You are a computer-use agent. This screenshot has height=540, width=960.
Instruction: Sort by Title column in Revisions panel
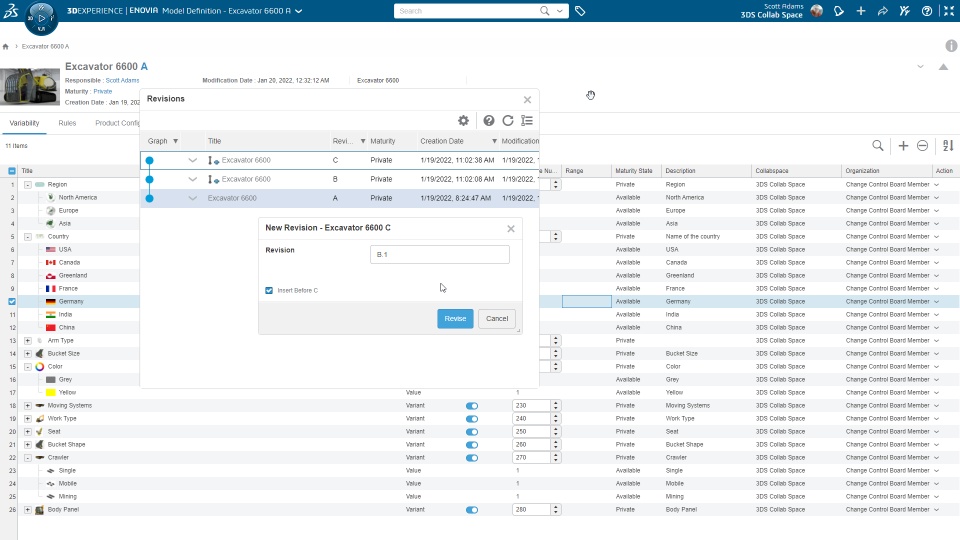214,141
